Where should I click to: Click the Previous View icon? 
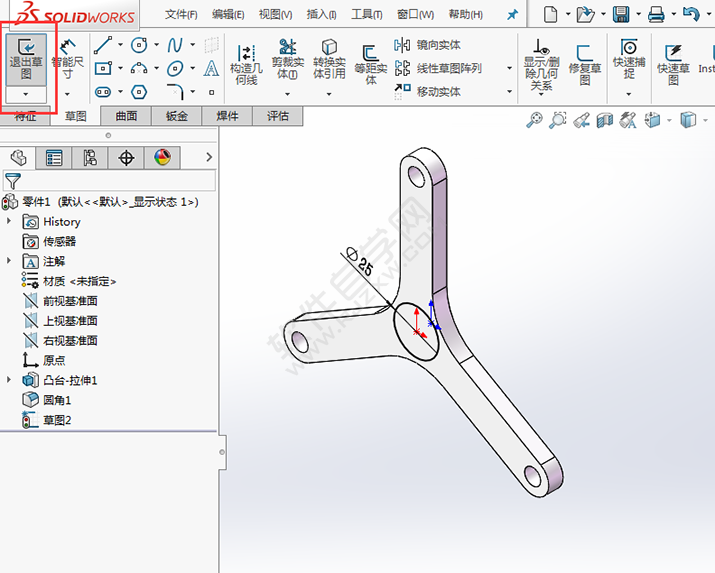pos(581,120)
